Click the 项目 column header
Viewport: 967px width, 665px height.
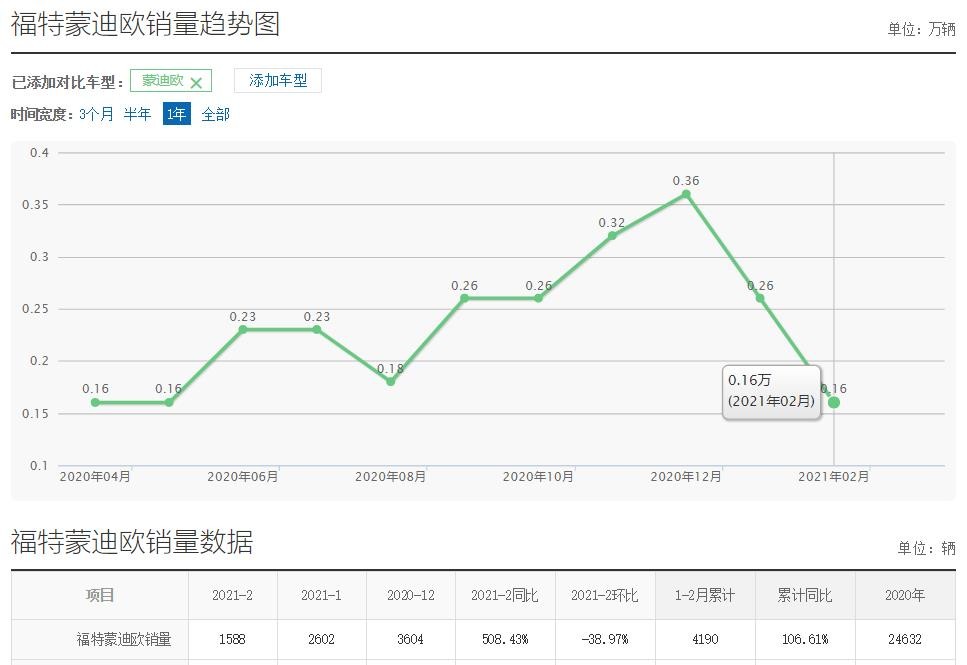(x=99, y=595)
